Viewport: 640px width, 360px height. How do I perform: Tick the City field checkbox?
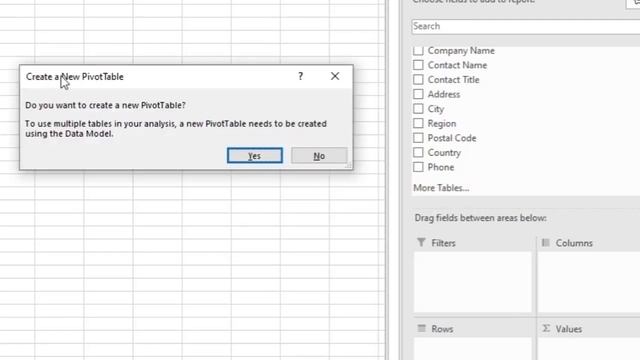point(418,109)
